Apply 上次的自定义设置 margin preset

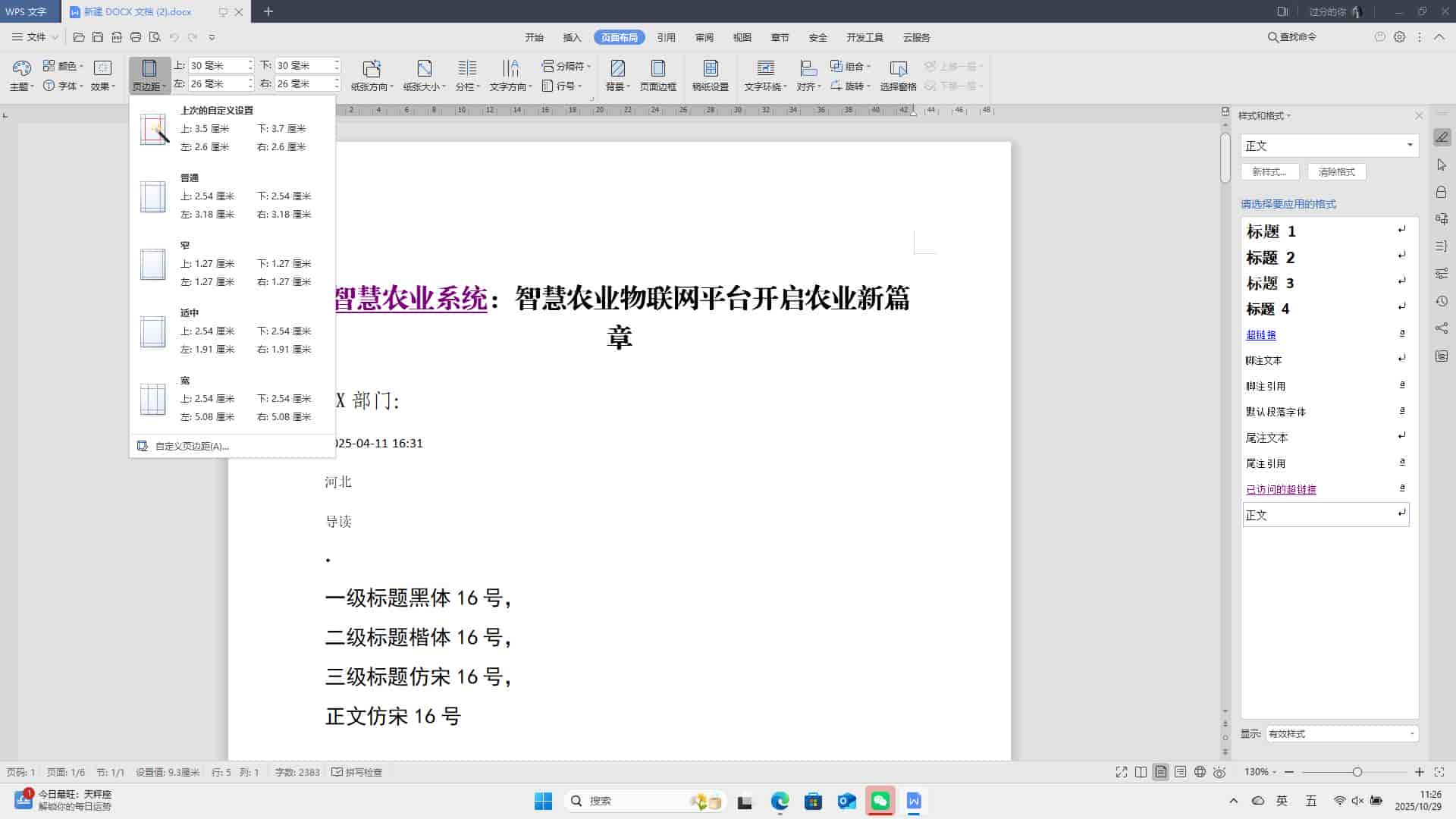[232, 129]
